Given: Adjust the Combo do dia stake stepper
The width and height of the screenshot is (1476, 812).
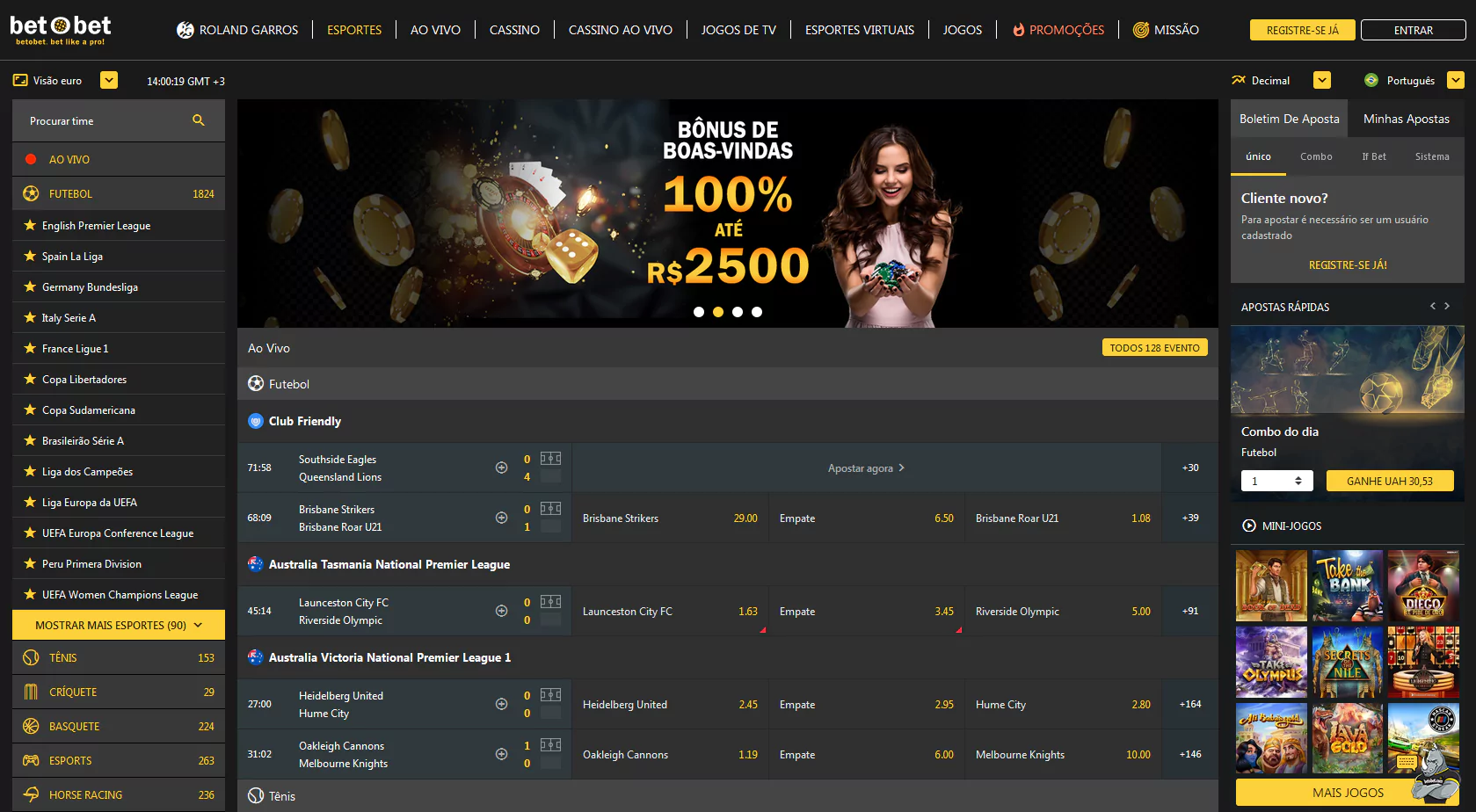Looking at the screenshot, I should point(1298,481).
